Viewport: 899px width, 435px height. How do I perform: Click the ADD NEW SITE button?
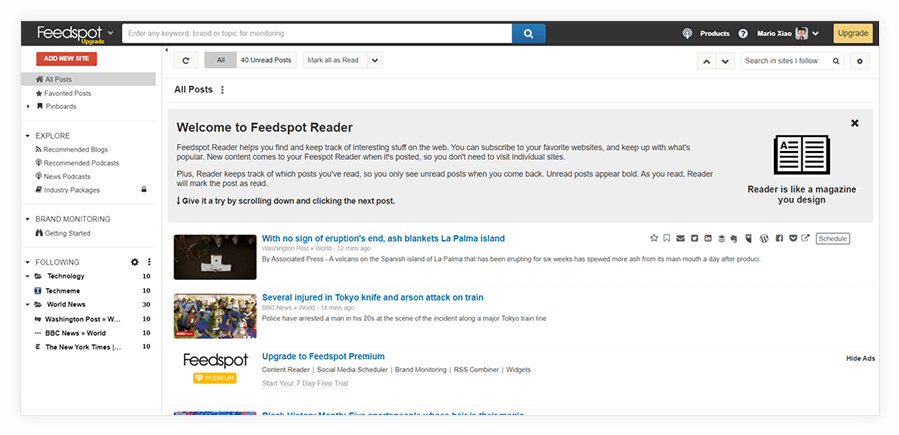click(x=67, y=59)
